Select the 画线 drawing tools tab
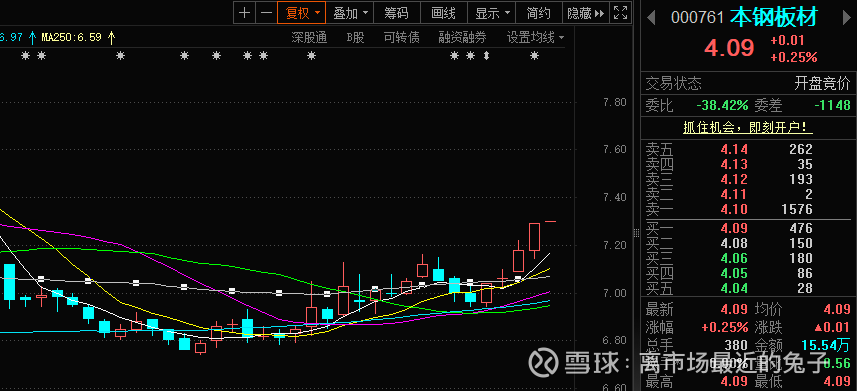 (x=444, y=13)
